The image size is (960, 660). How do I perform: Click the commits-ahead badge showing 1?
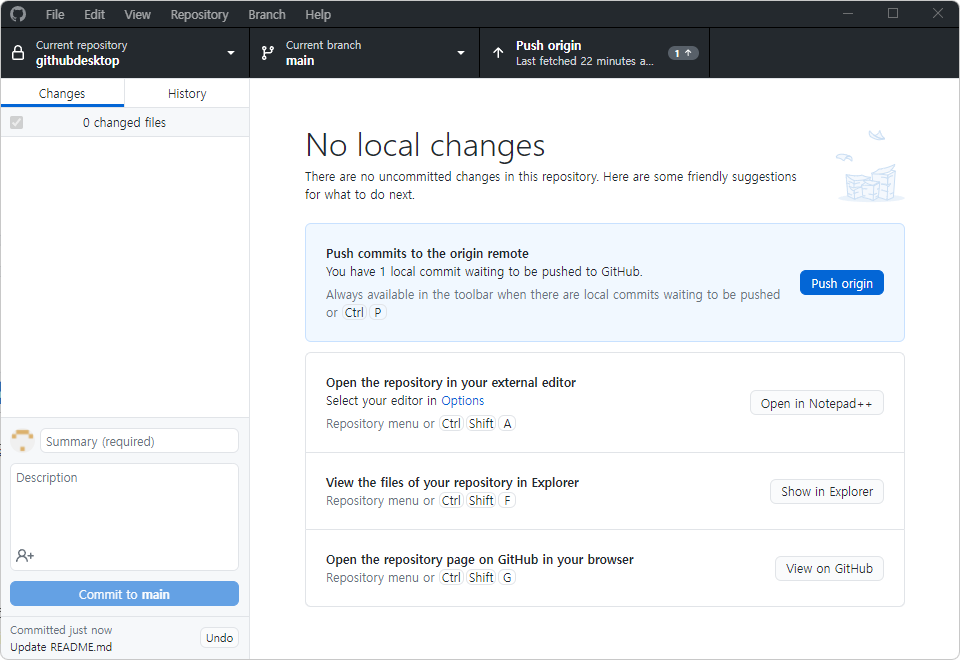pos(683,52)
